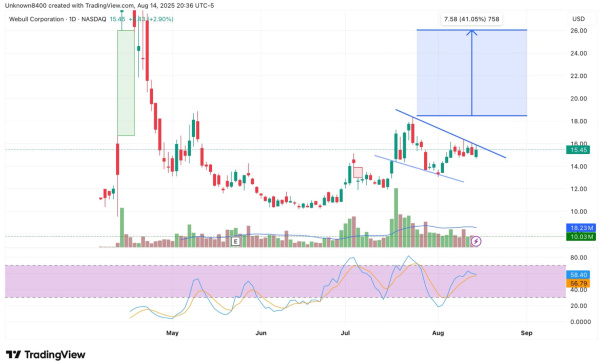
Task: Select the blue price projection box
Action: 471,73
